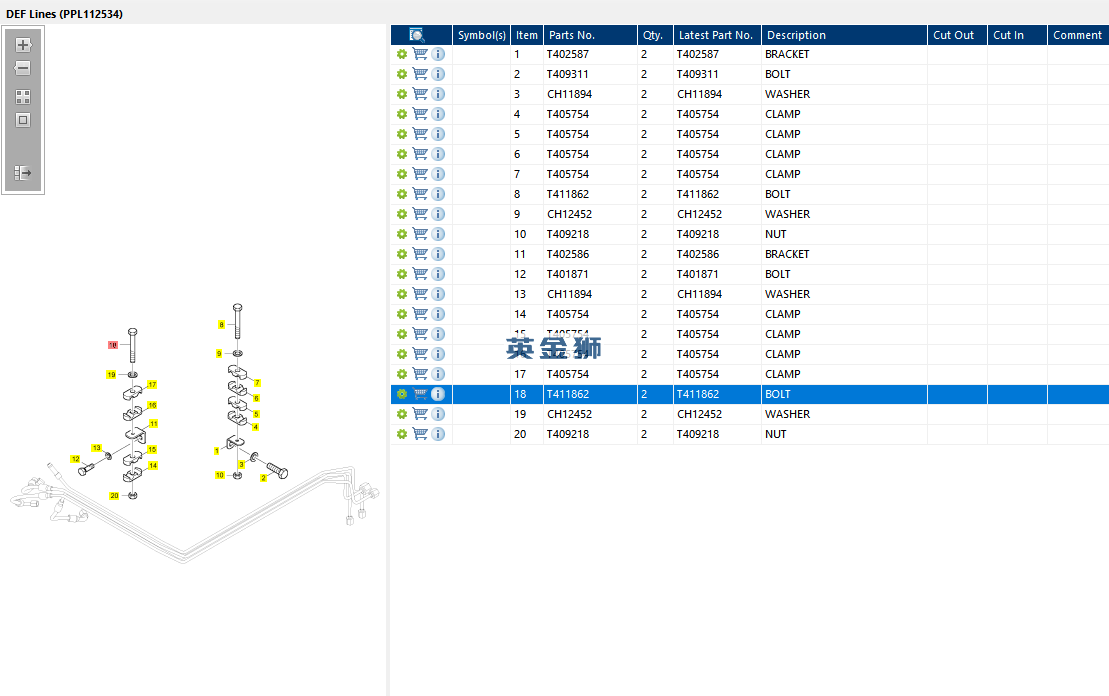Sort by Qty. column header
This screenshot has width=1109, height=696.
(x=655, y=35)
